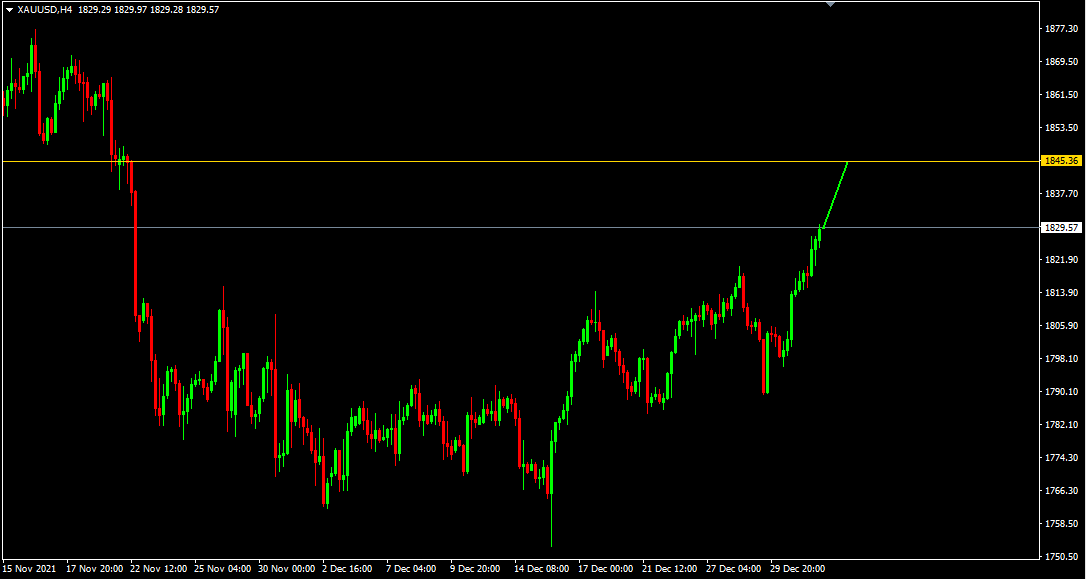Click the 1813.90 price axis label
The image size is (1086, 579).
[x=1062, y=292]
